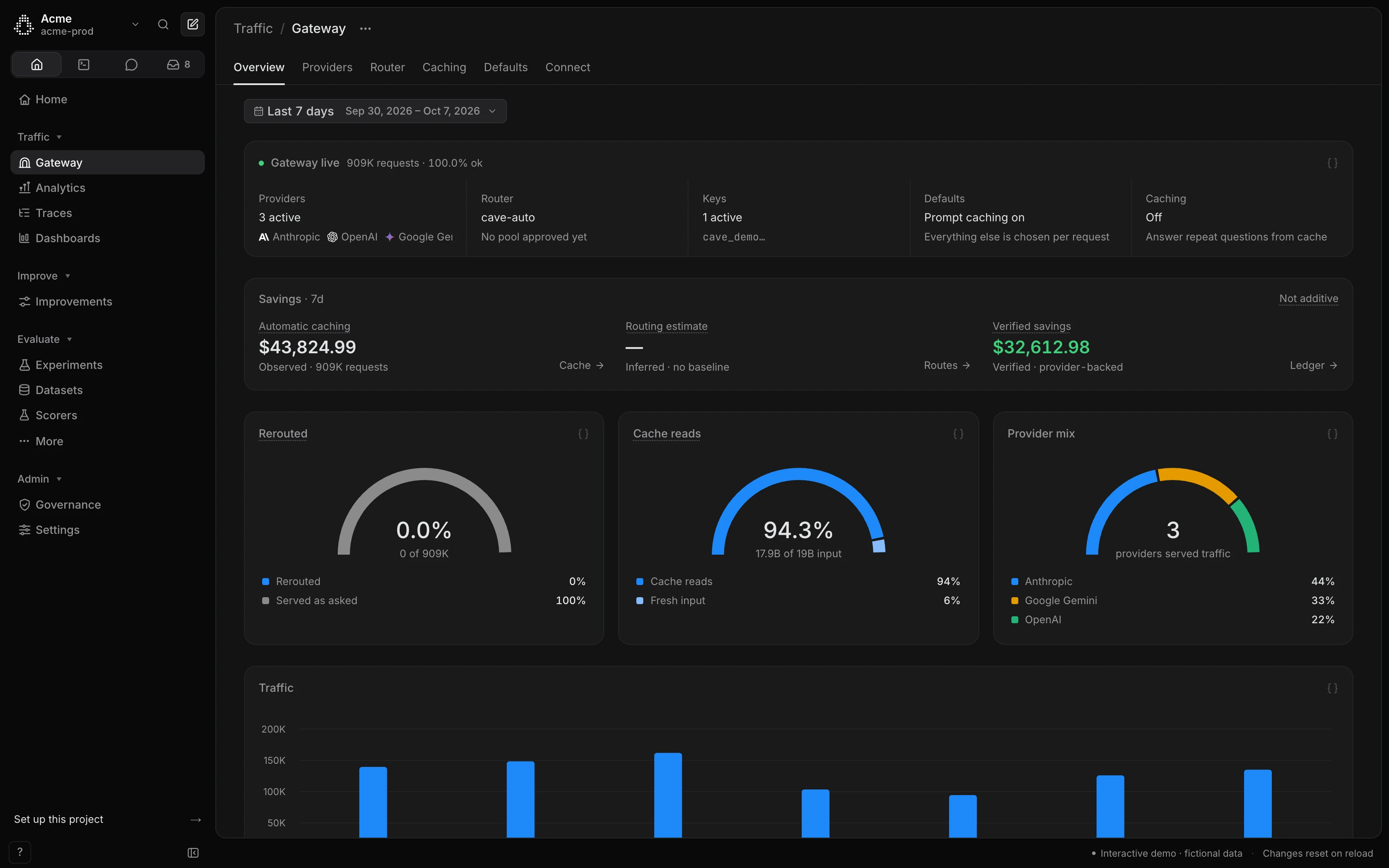
Task: Follow the Routes arrow link in Savings
Action: coord(947,365)
